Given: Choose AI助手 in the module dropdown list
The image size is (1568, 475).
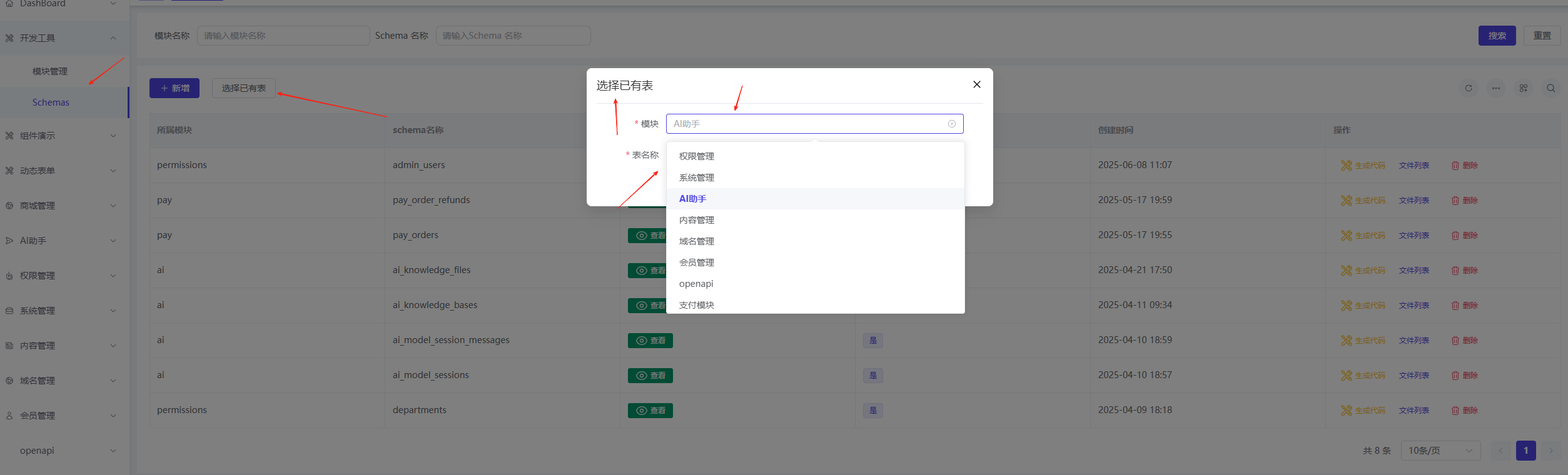Looking at the screenshot, I should (x=816, y=199).
